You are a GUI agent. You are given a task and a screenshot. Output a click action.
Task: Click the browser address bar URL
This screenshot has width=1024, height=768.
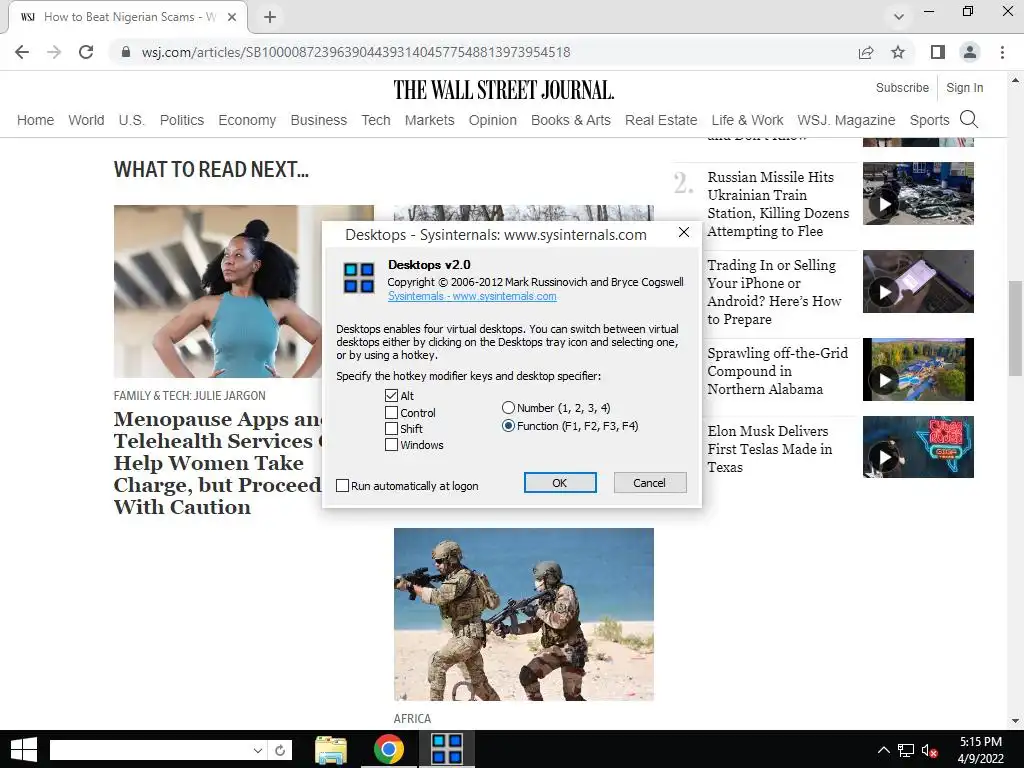tap(356, 52)
